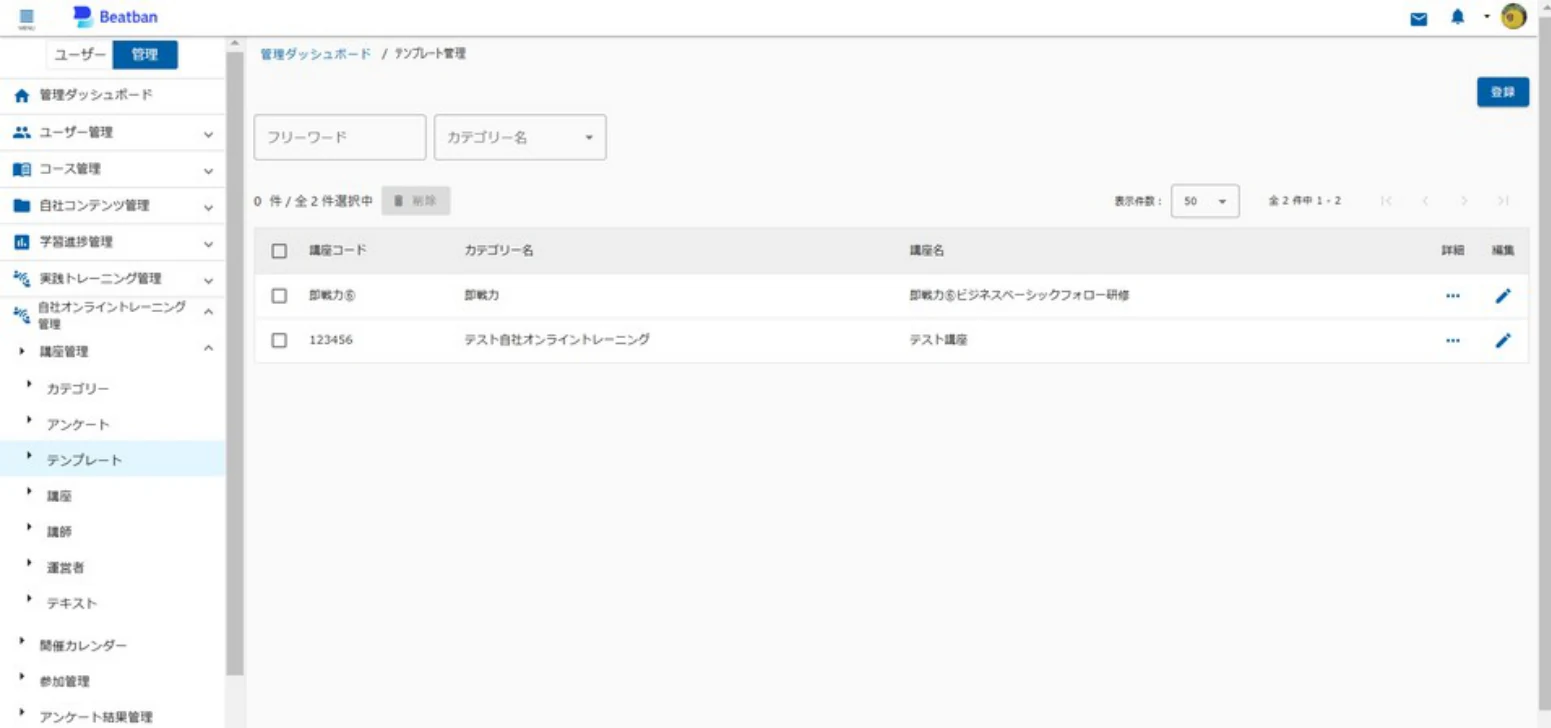The height and width of the screenshot is (728, 1551).
Task: Click the 学習進捗管理 chart icon
Action: (x=21, y=242)
